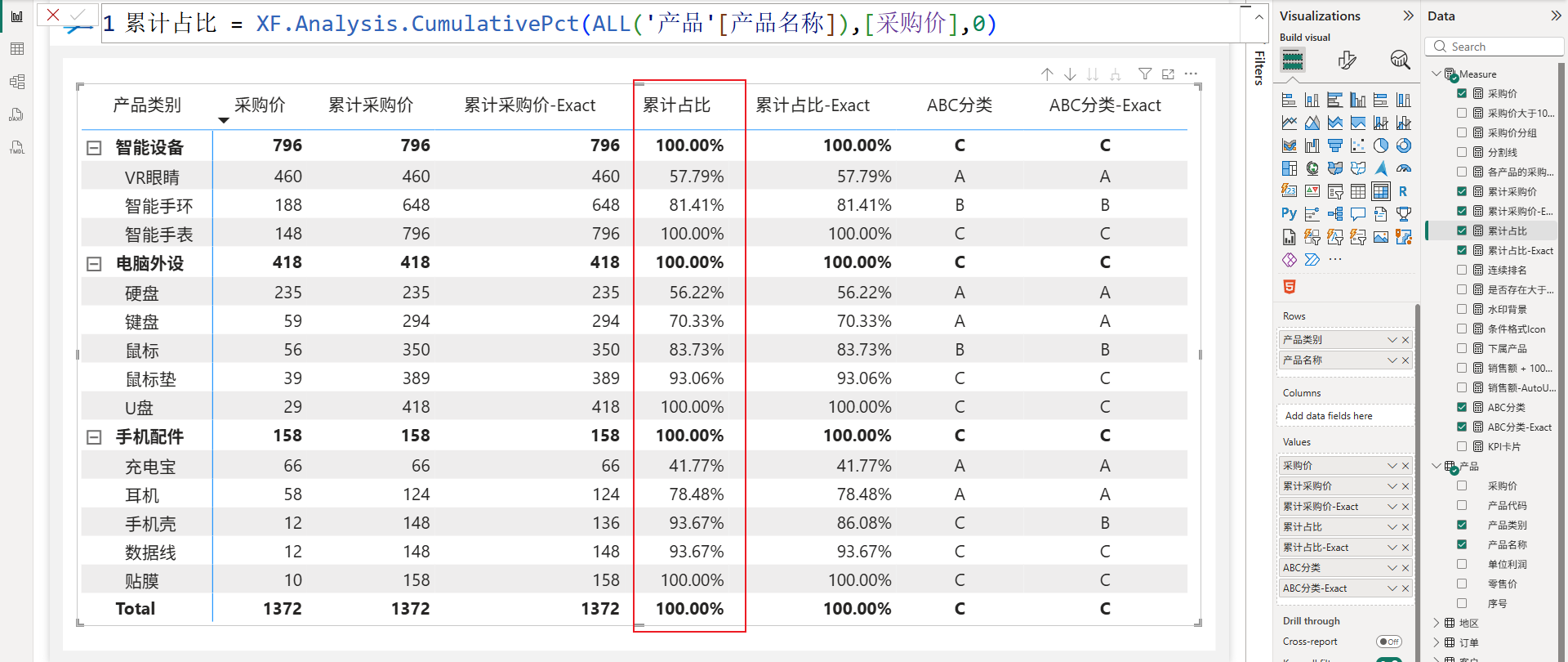Click the 累计占比 column header
This screenshot has width=1568, height=662.
(676, 105)
